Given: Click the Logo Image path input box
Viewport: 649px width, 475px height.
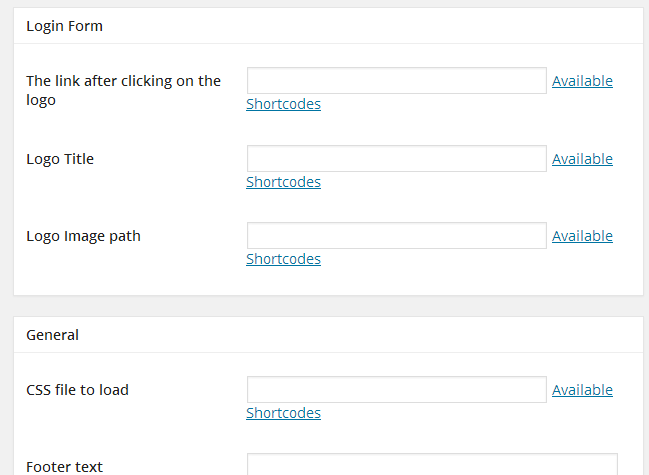Looking at the screenshot, I should click(x=396, y=236).
